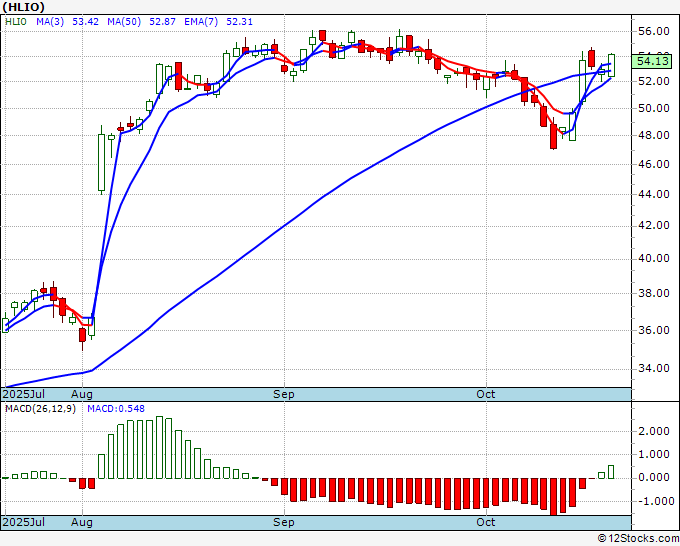
Task: Click the Aug label on price chart axis
Action: click(x=82, y=394)
